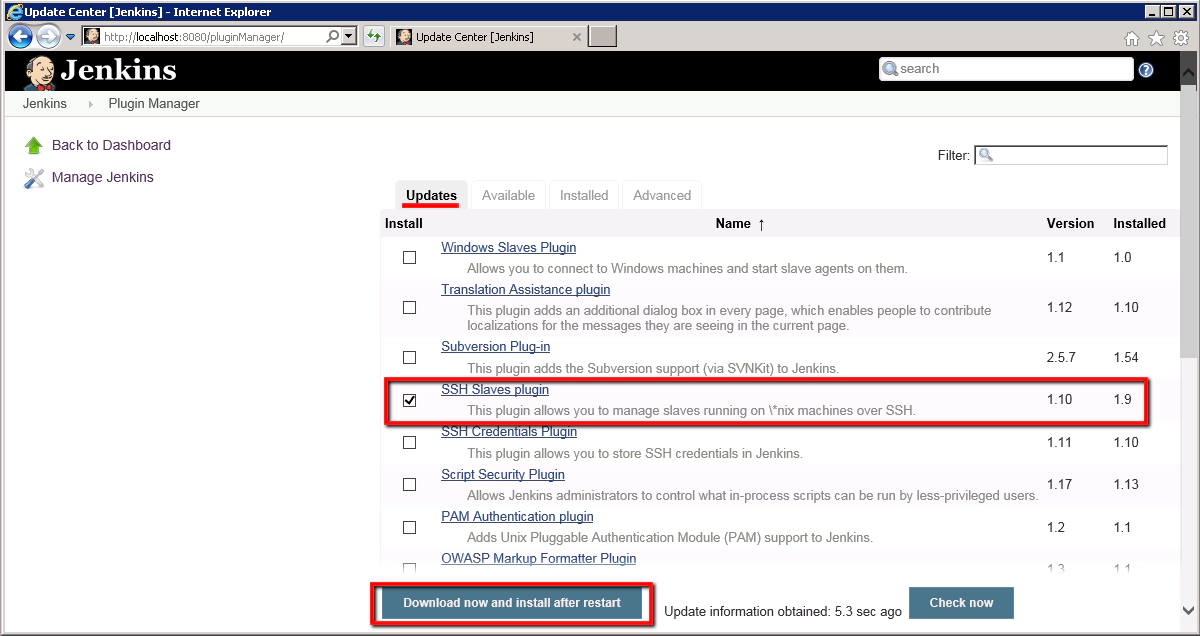Check the Windows Slaves Plugin checkbox
Image resolution: width=1200 pixels, height=636 pixels.
[x=409, y=258]
